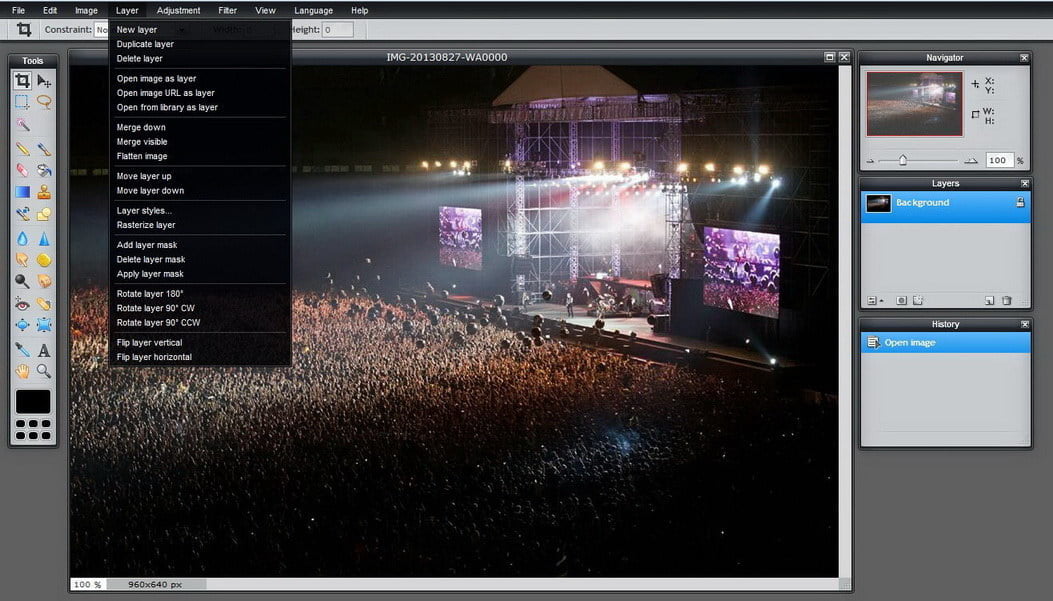Select the Gradient tool
The width and height of the screenshot is (1053, 601).
coord(22,192)
